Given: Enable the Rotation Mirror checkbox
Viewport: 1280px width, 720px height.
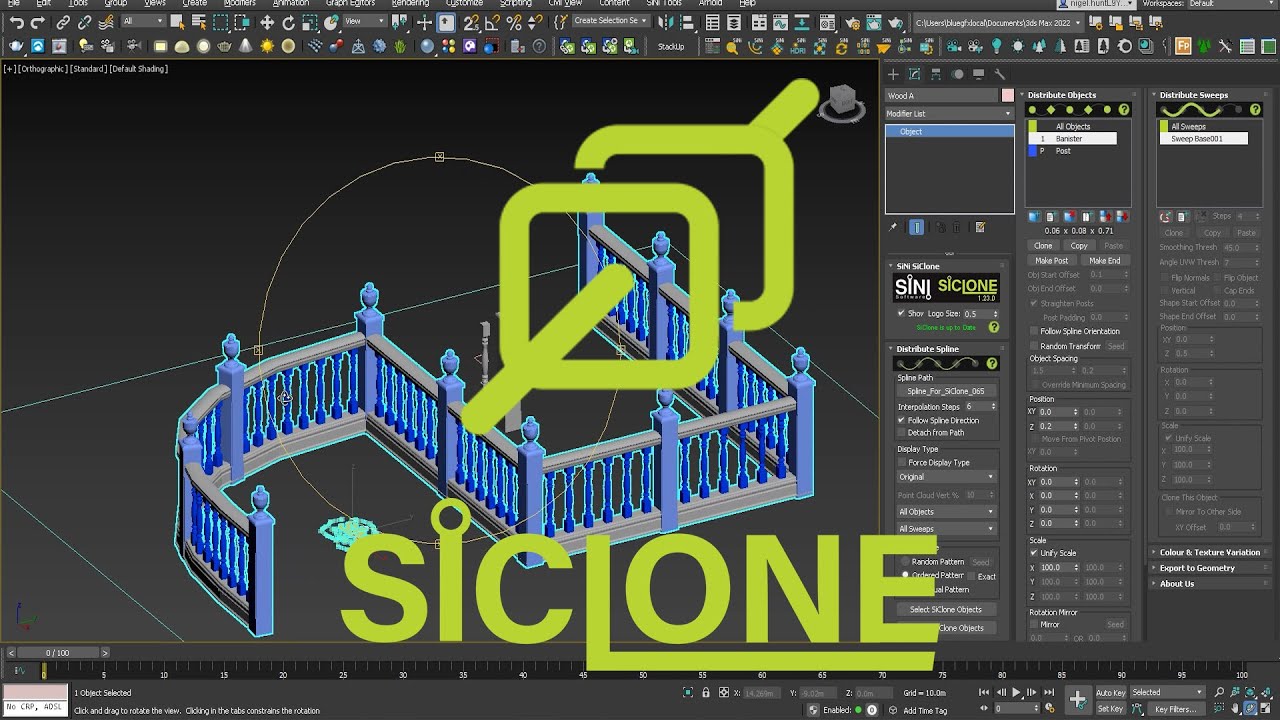Looking at the screenshot, I should pos(1034,624).
